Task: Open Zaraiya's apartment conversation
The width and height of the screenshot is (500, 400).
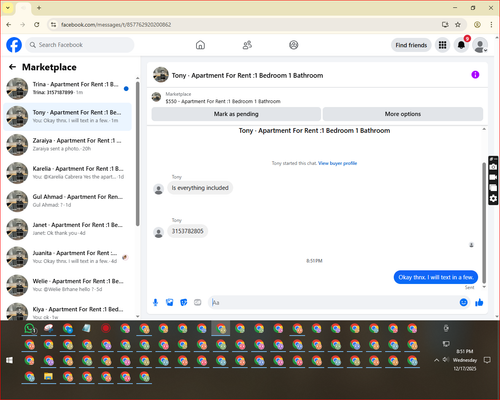Action: (x=68, y=145)
